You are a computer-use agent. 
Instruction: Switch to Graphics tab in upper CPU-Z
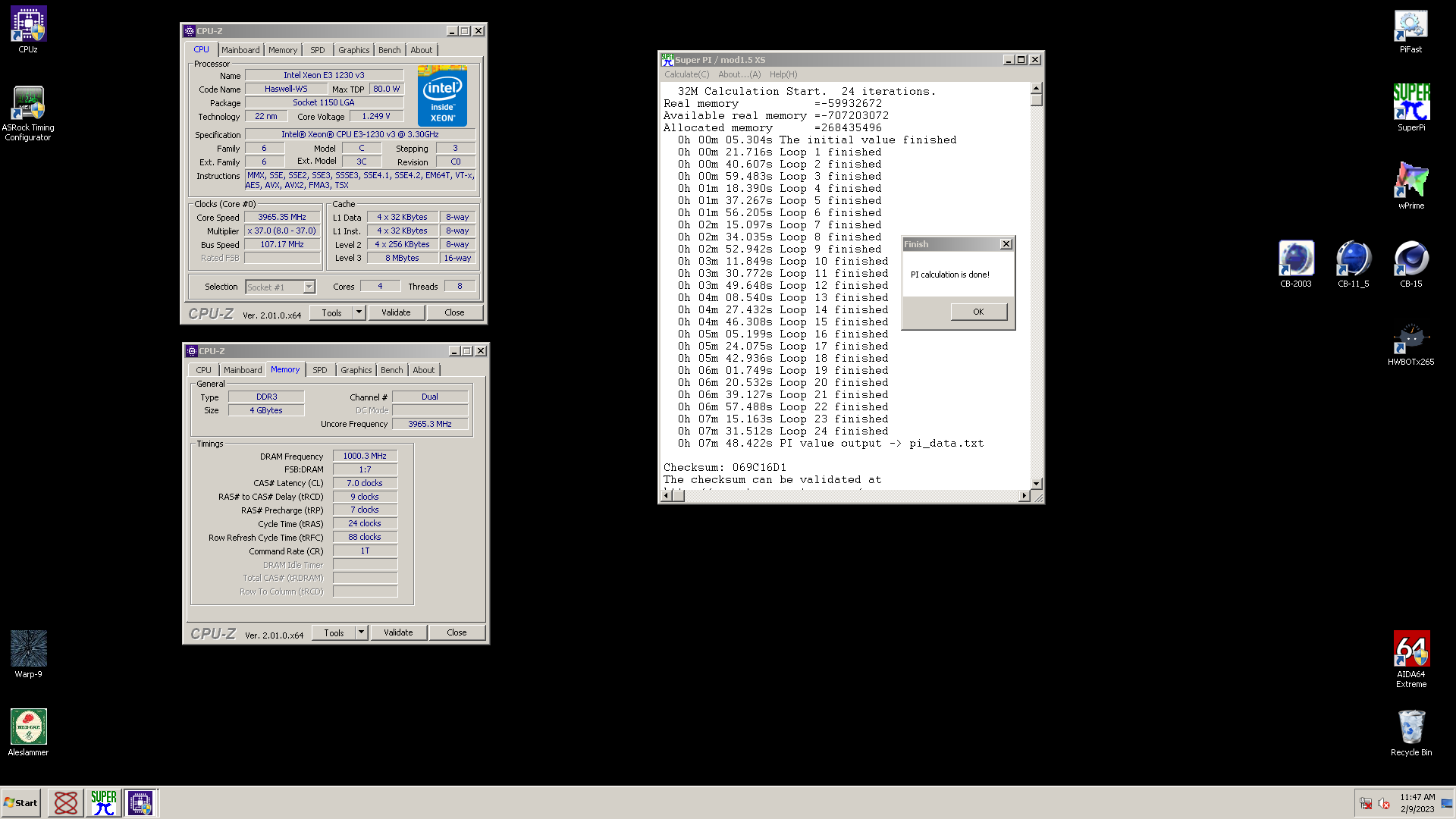[354, 50]
